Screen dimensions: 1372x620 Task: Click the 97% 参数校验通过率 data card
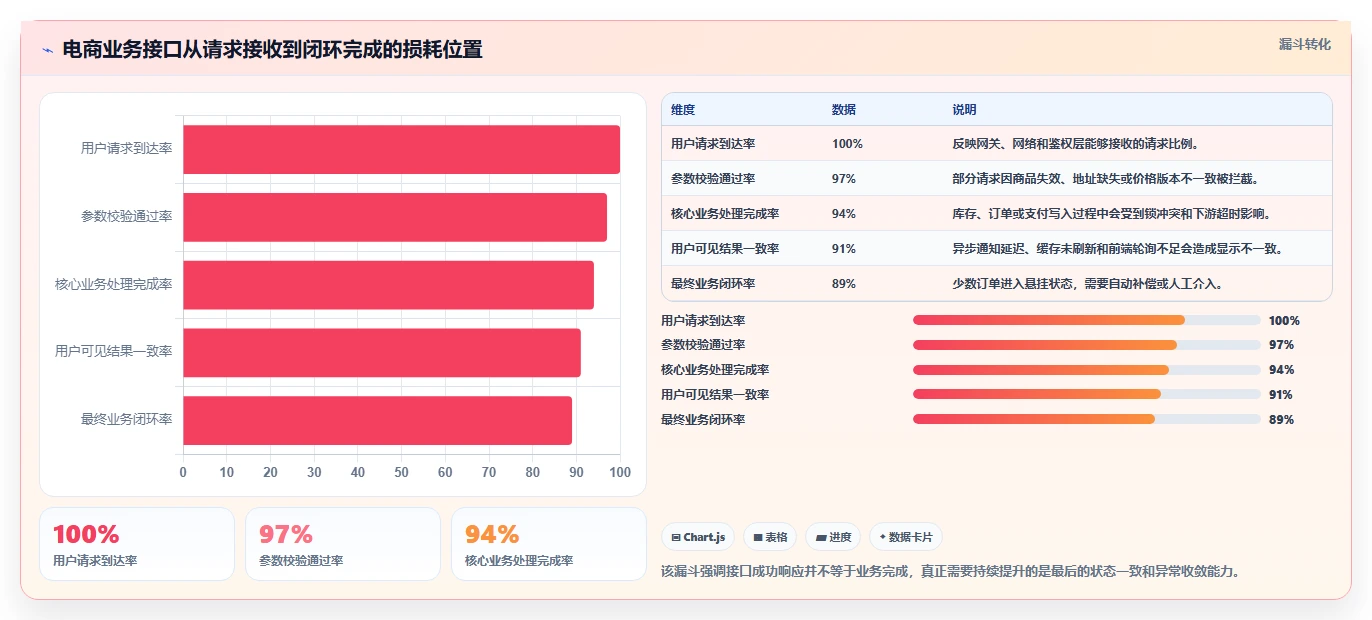(x=343, y=544)
